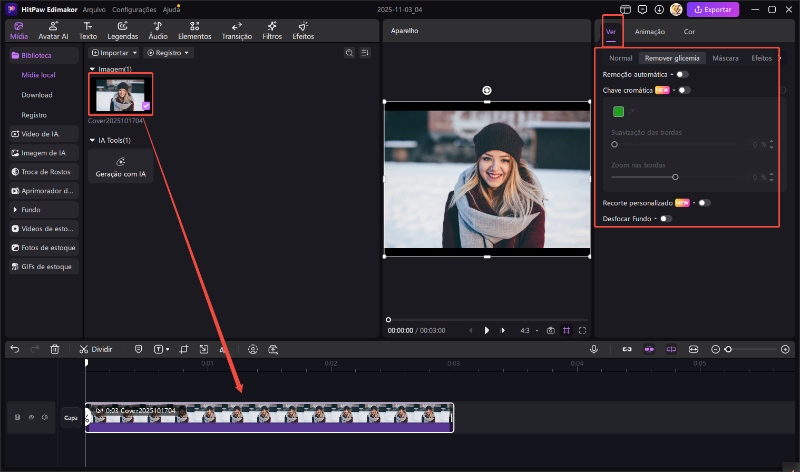Expand the Fundo sidebar item

coord(44,210)
